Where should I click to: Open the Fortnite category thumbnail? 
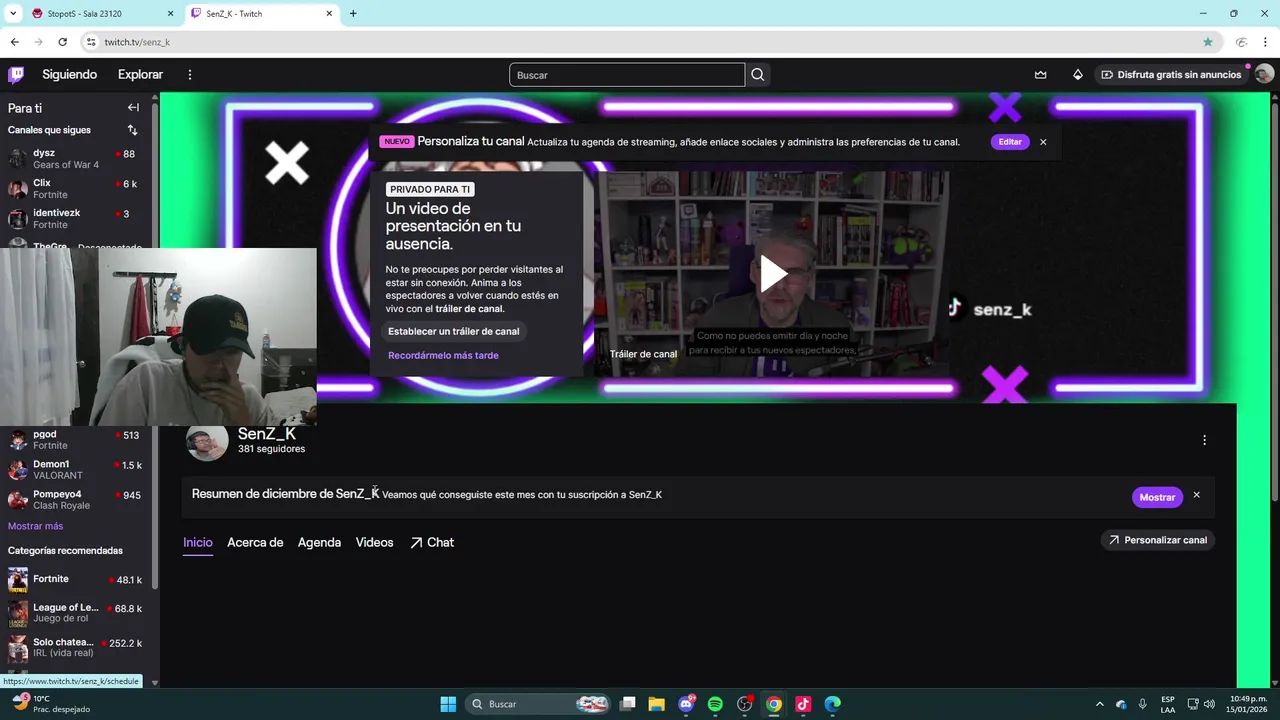click(x=18, y=580)
